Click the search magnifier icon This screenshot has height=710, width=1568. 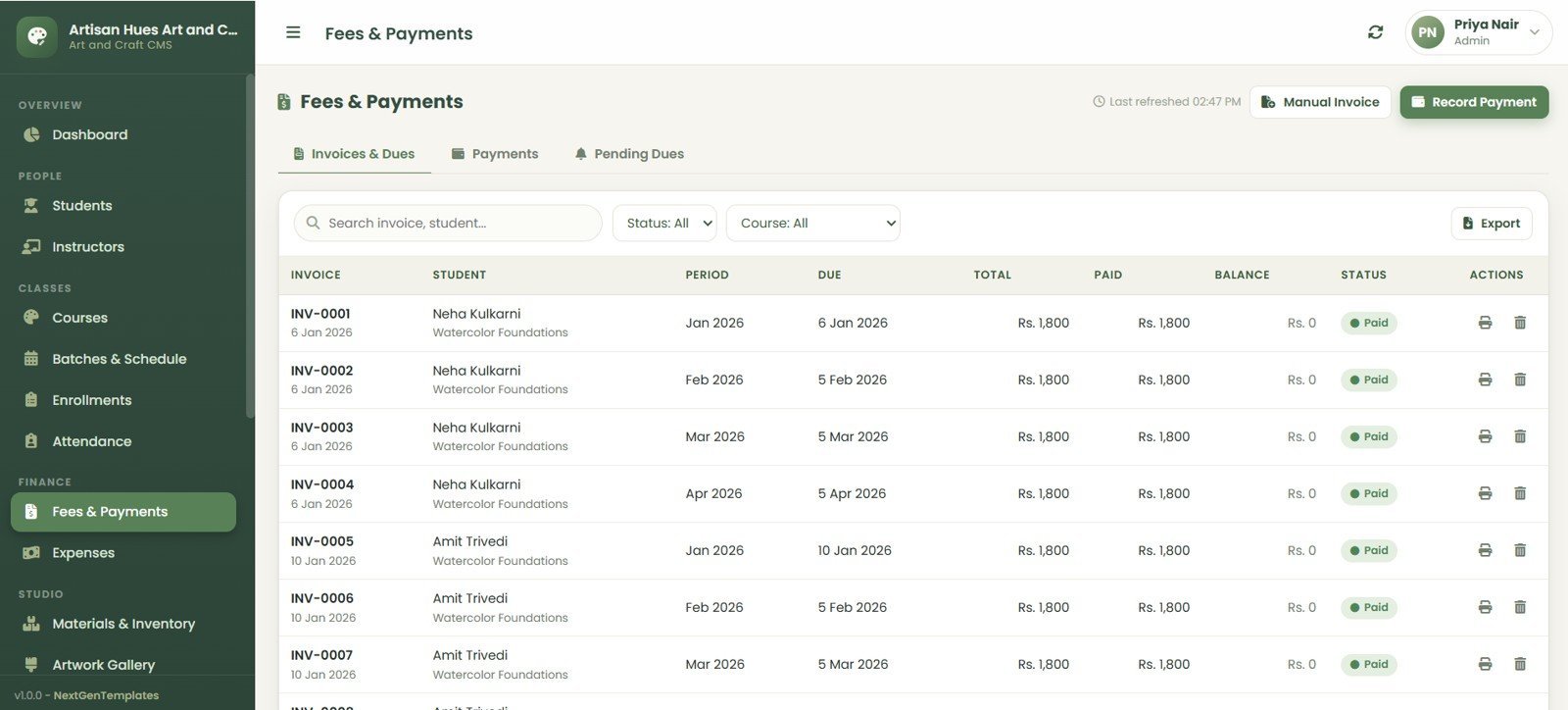[x=313, y=223]
